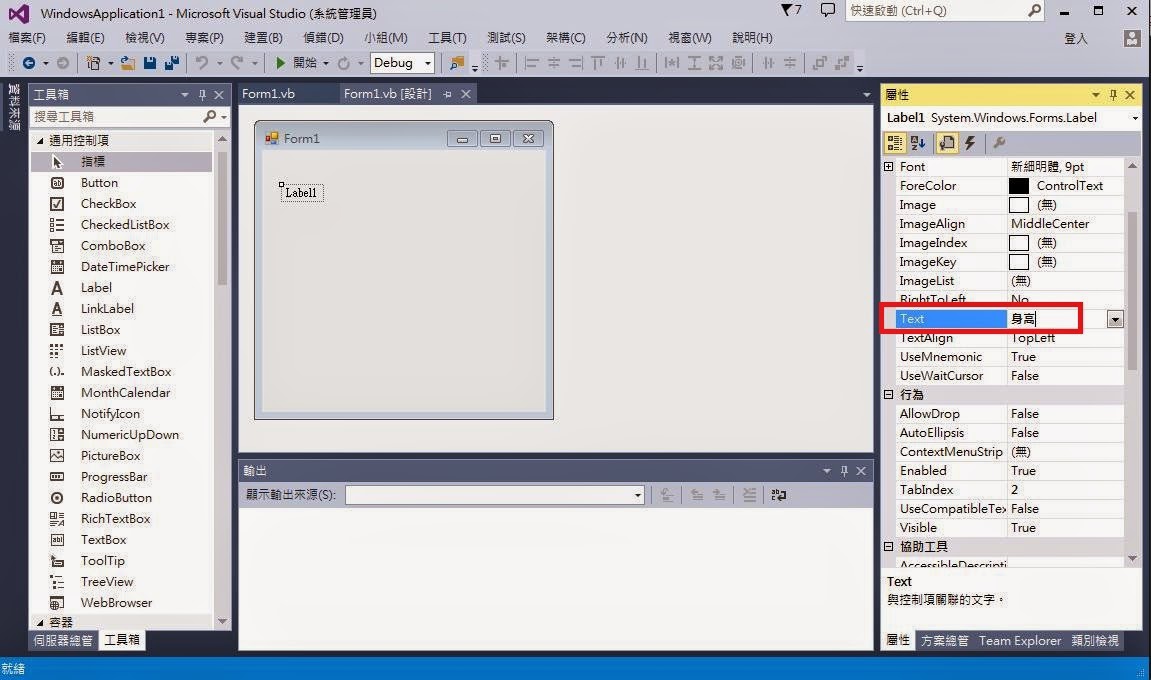Viewport: 1151px width, 680px height.
Task: Select the PictureBox control in toolbox
Action: (110, 456)
